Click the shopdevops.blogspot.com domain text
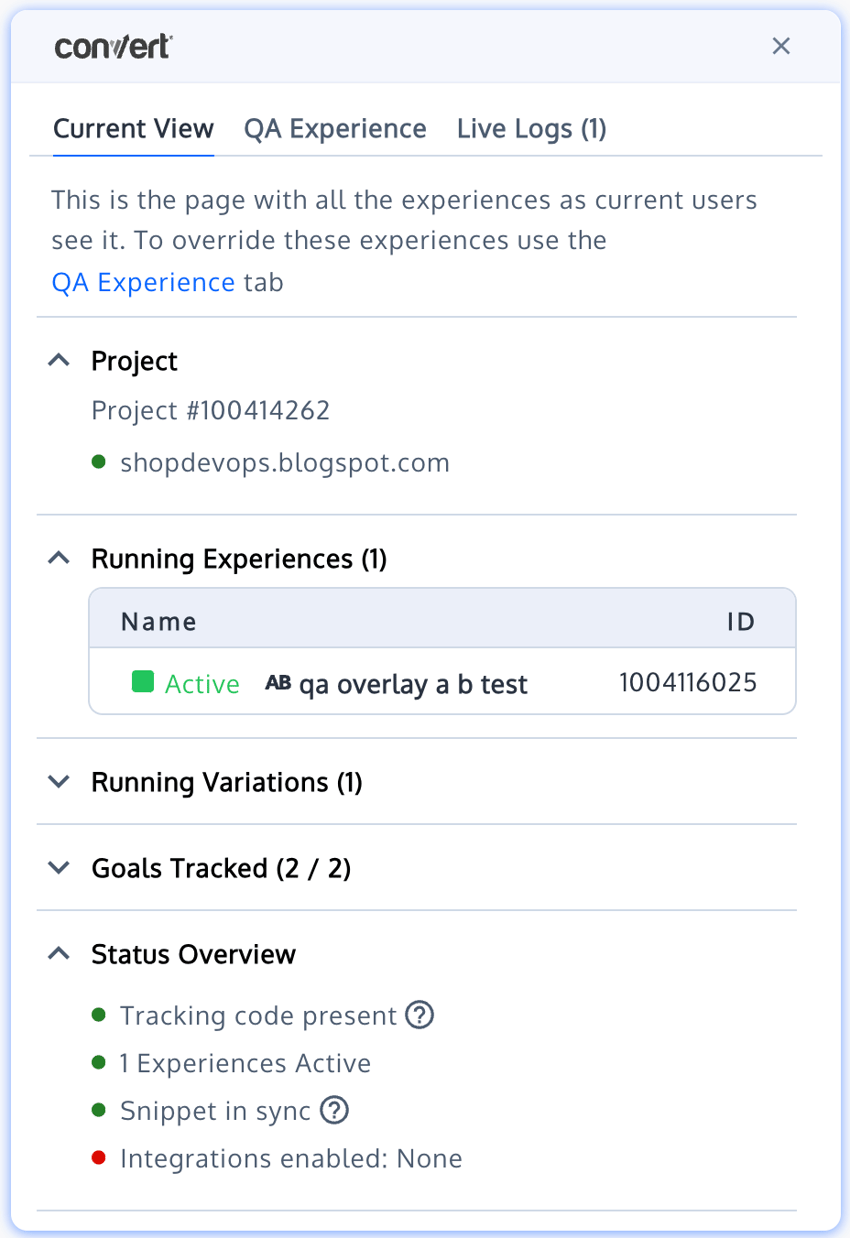The image size is (850, 1238). point(284,462)
